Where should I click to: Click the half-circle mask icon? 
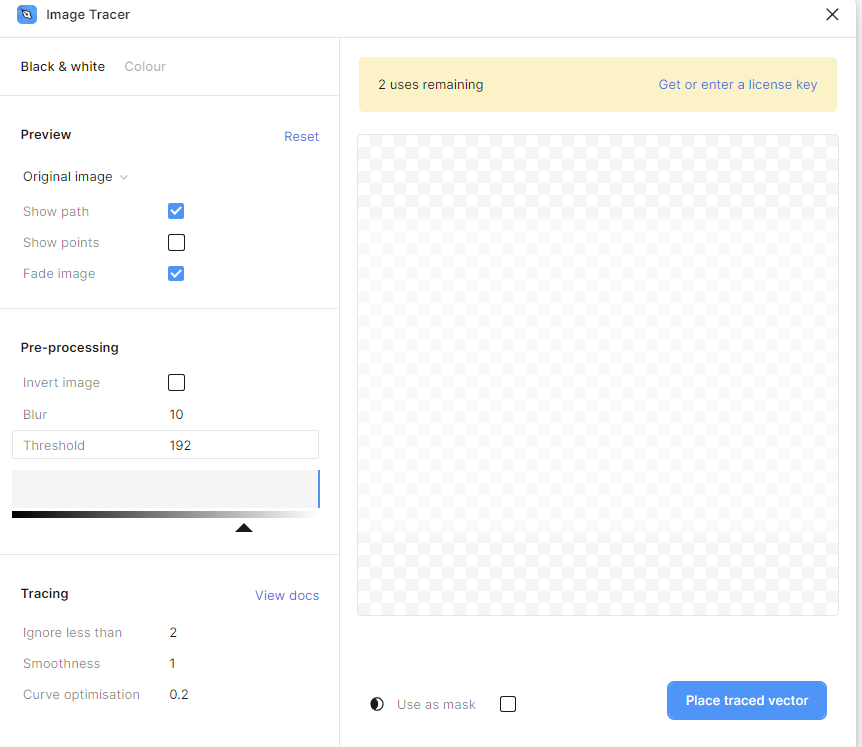(377, 704)
